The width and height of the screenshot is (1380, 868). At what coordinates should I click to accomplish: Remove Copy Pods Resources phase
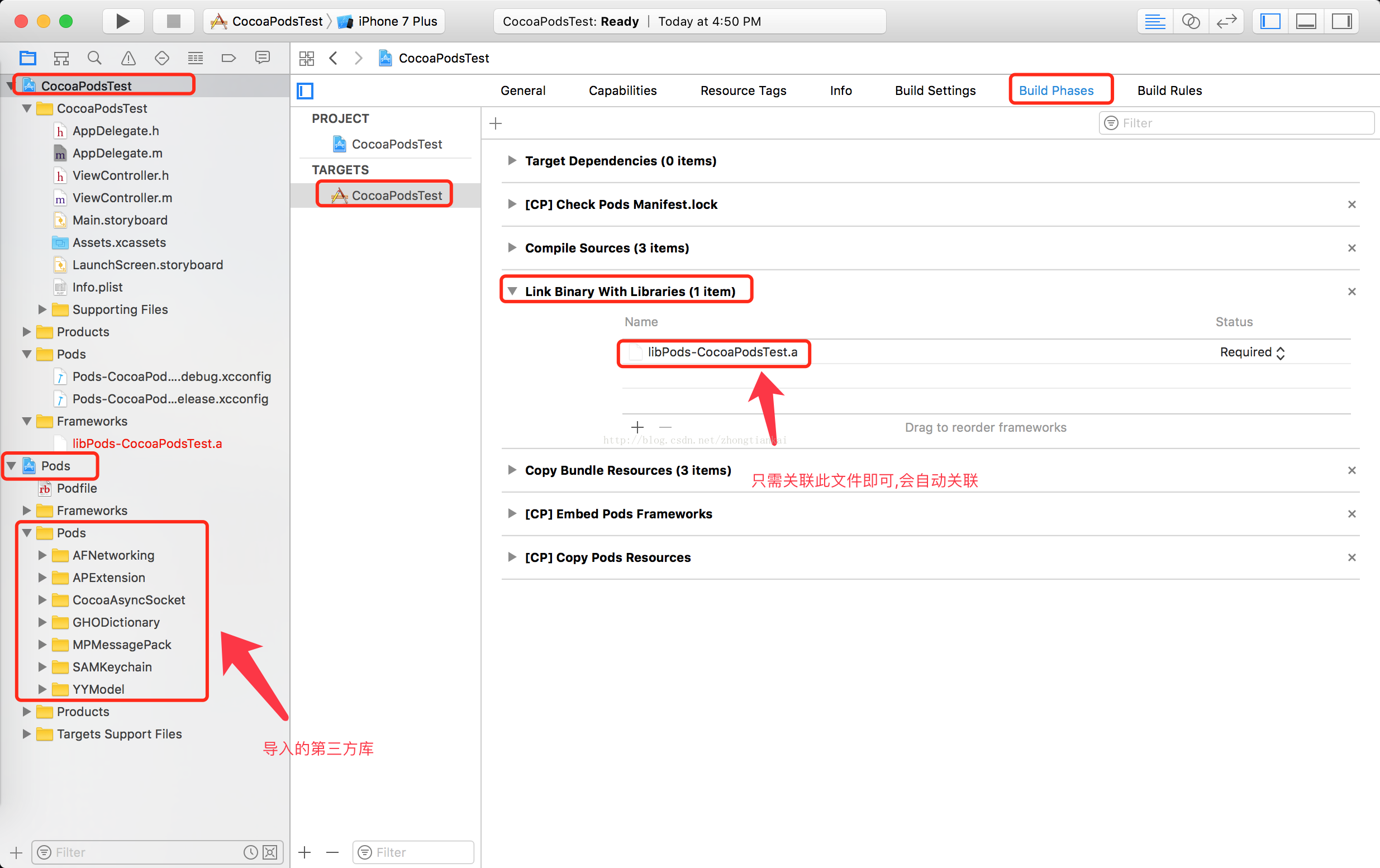pos(1352,557)
